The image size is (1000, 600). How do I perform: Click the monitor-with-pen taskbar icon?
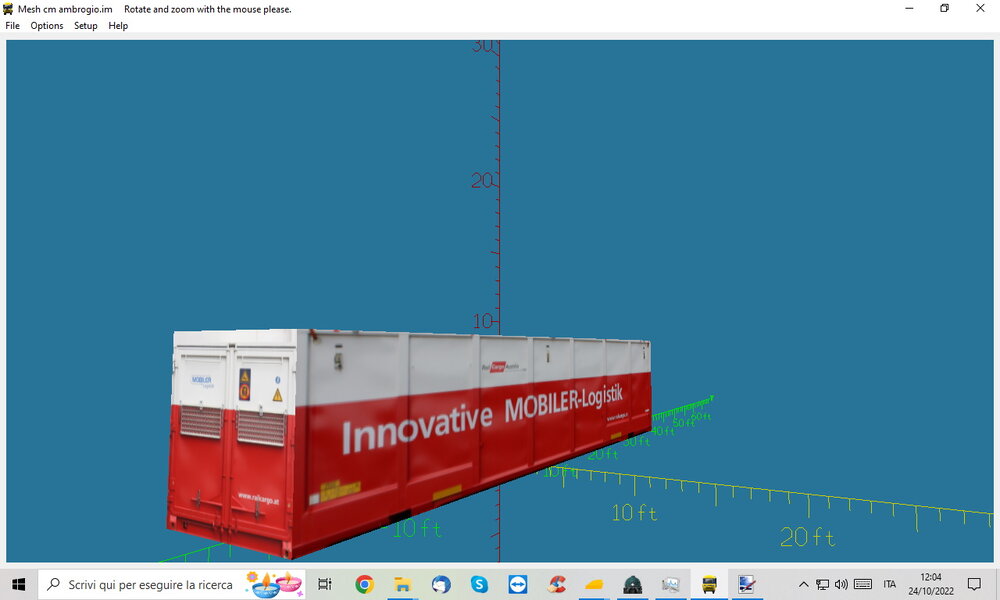click(747, 584)
